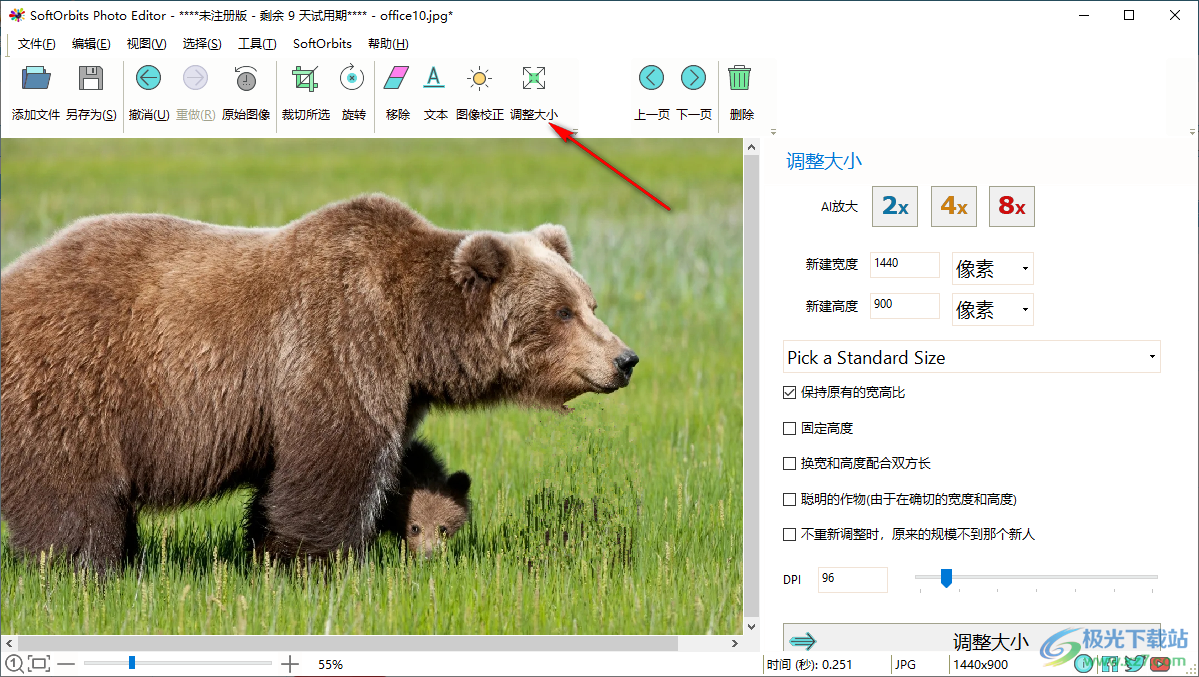Image resolution: width=1199 pixels, height=677 pixels.
Task: Open the 工具 menu
Action: (x=256, y=43)
